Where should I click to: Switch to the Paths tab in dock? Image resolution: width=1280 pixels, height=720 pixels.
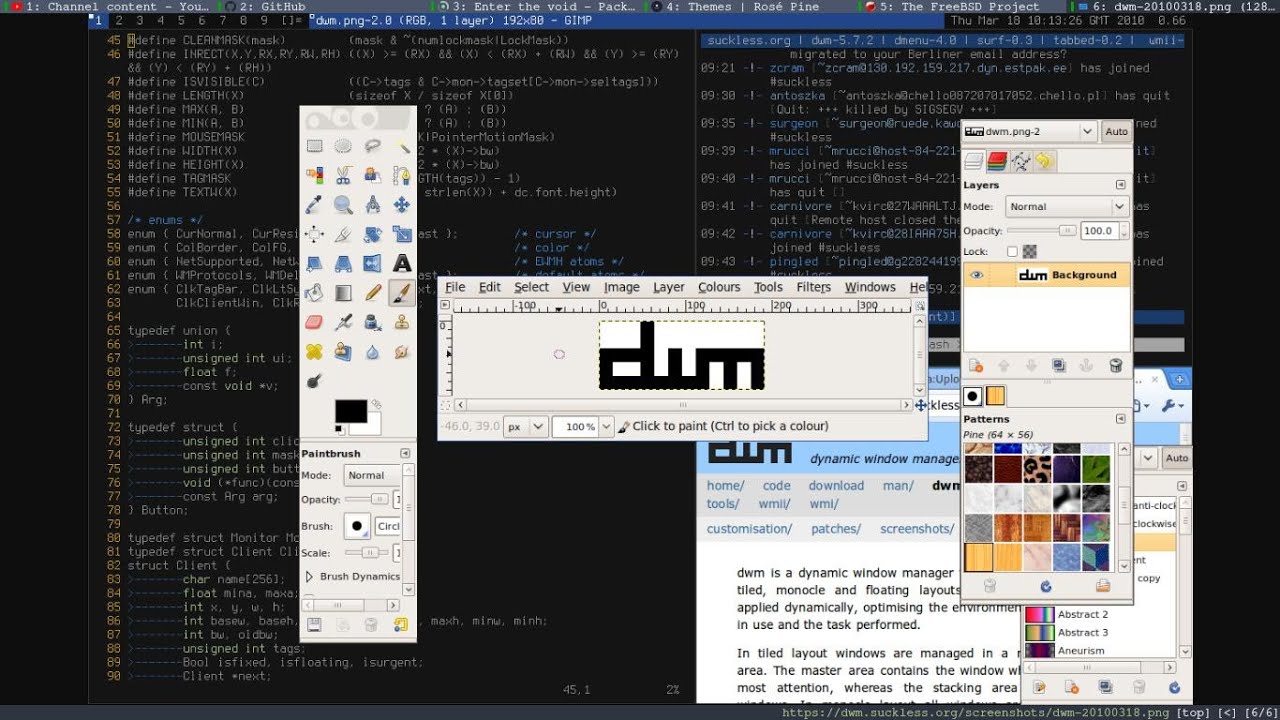(x=1021, y=161)
